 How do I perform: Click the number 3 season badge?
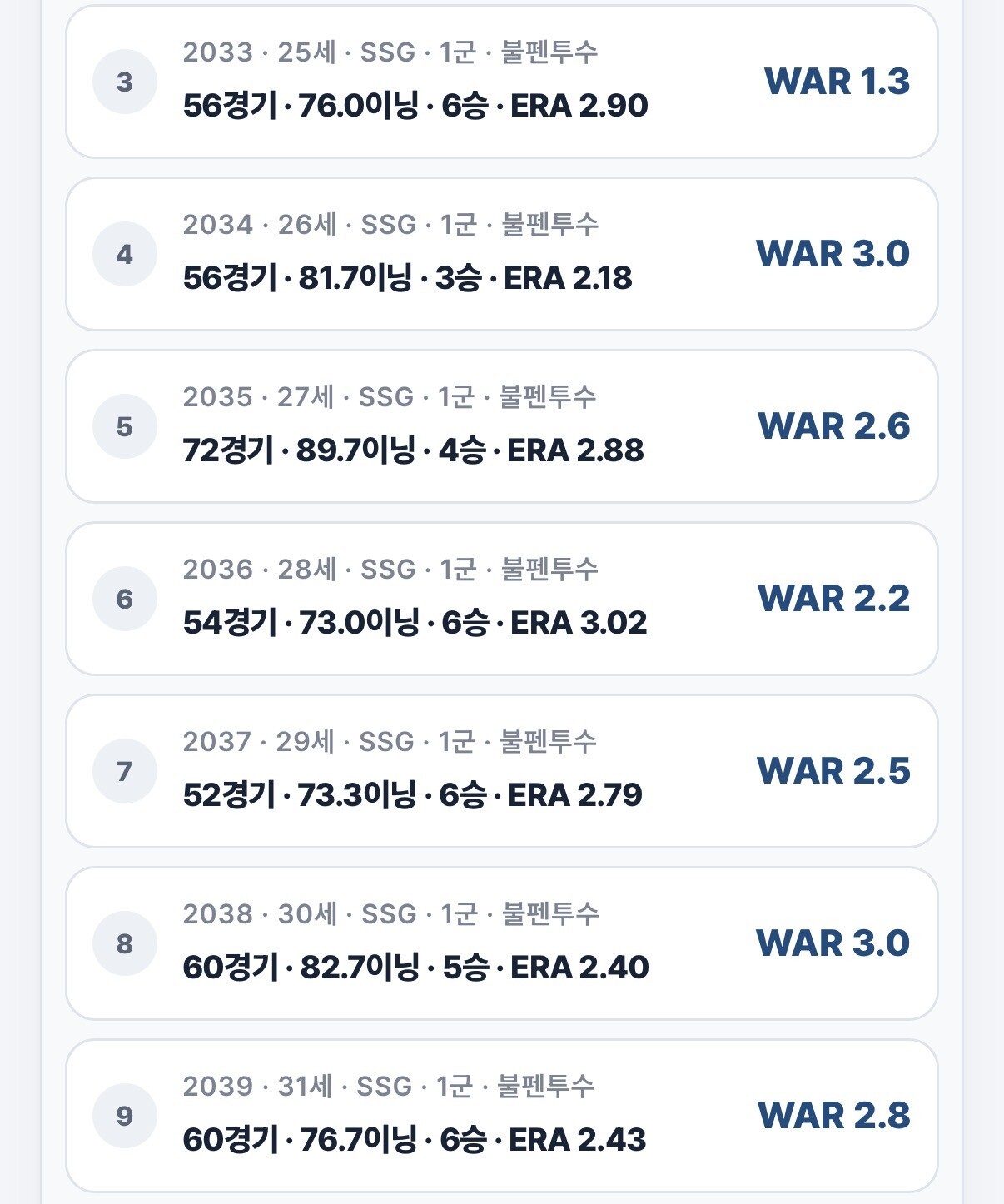click(125, 82)
